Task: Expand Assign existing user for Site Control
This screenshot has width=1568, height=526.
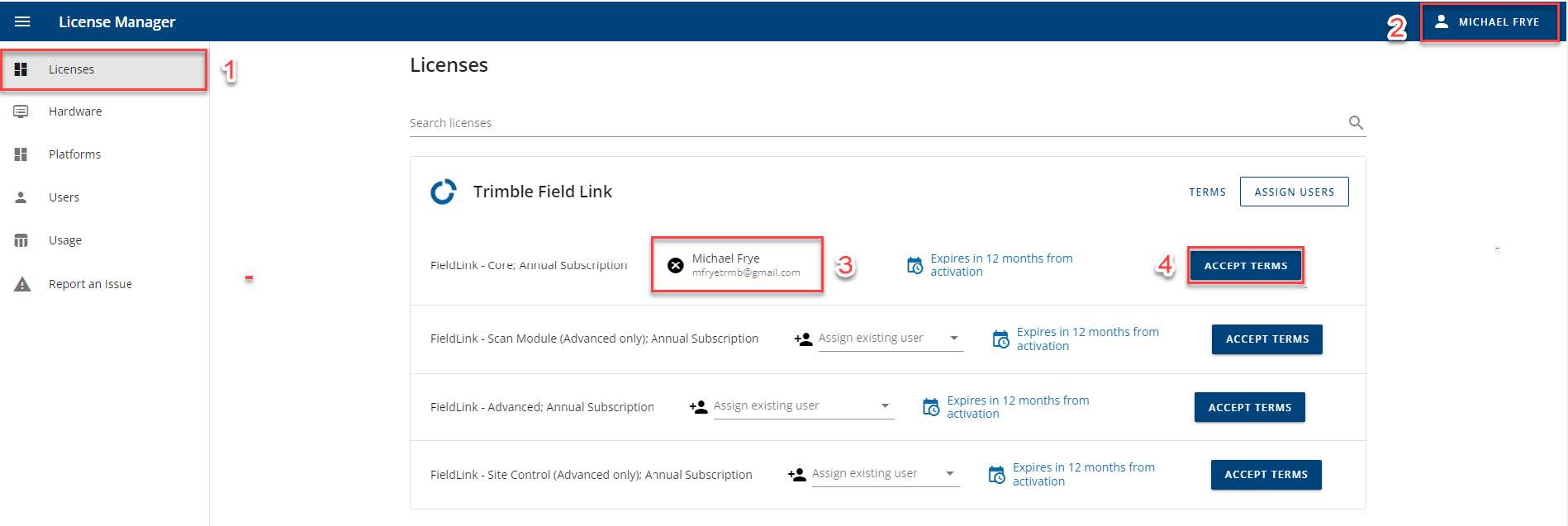Action: (x=949, y=473)
